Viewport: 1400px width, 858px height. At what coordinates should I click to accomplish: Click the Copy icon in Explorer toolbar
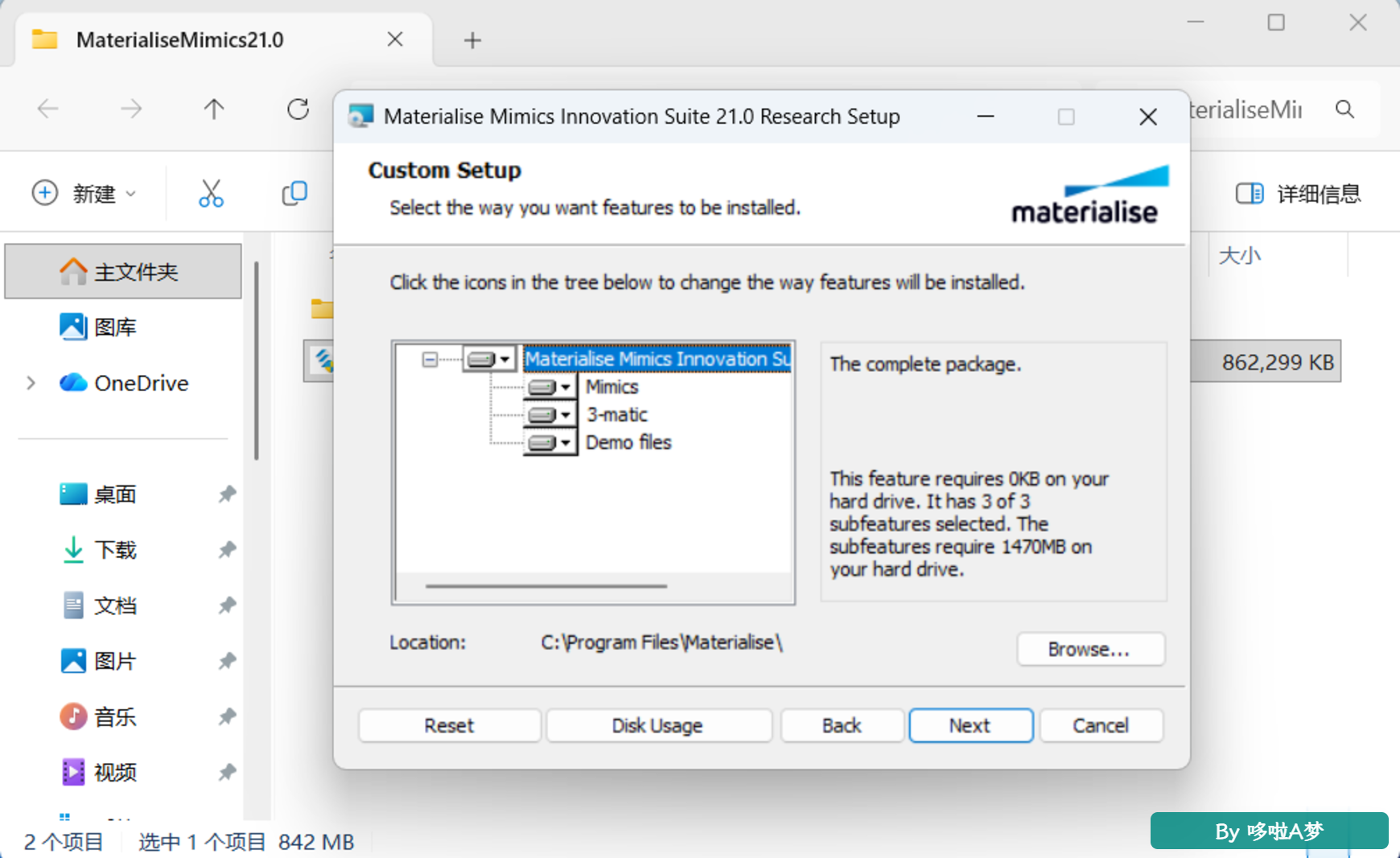coord(294,193)
